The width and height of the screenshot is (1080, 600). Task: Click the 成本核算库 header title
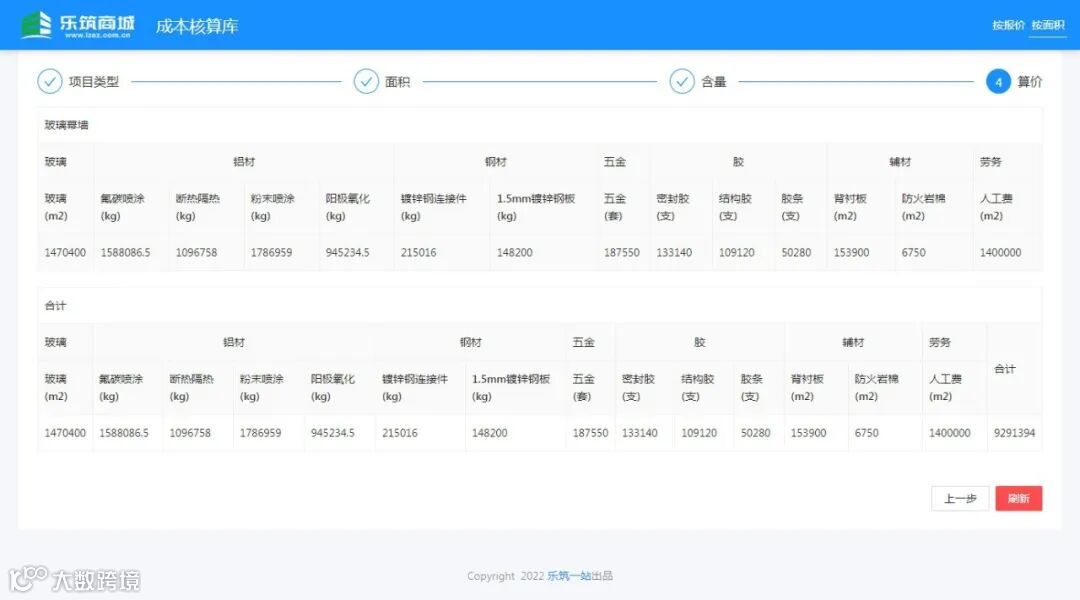[x=197, y=26]
